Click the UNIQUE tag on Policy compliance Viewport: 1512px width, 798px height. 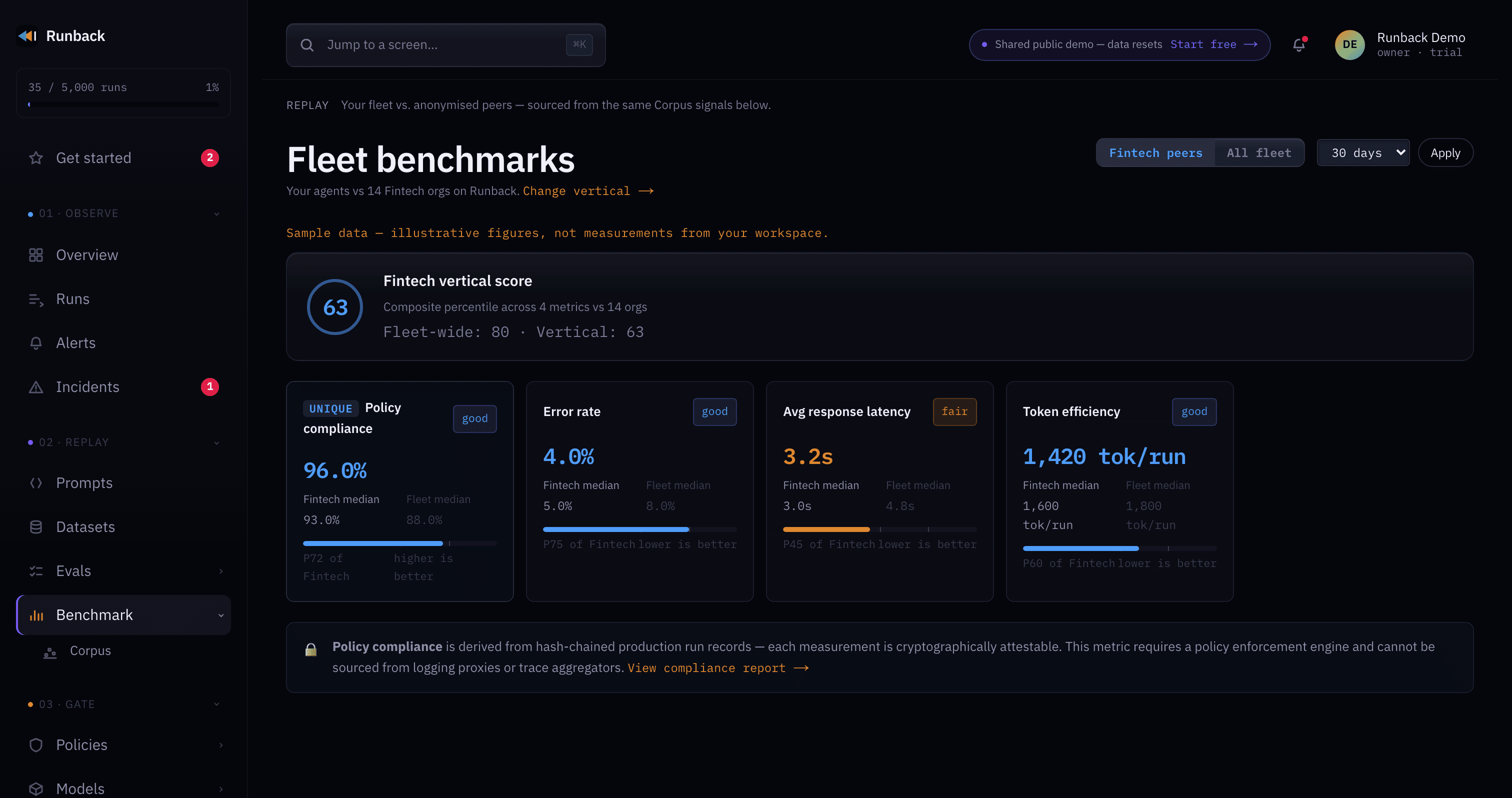point(331,408)
